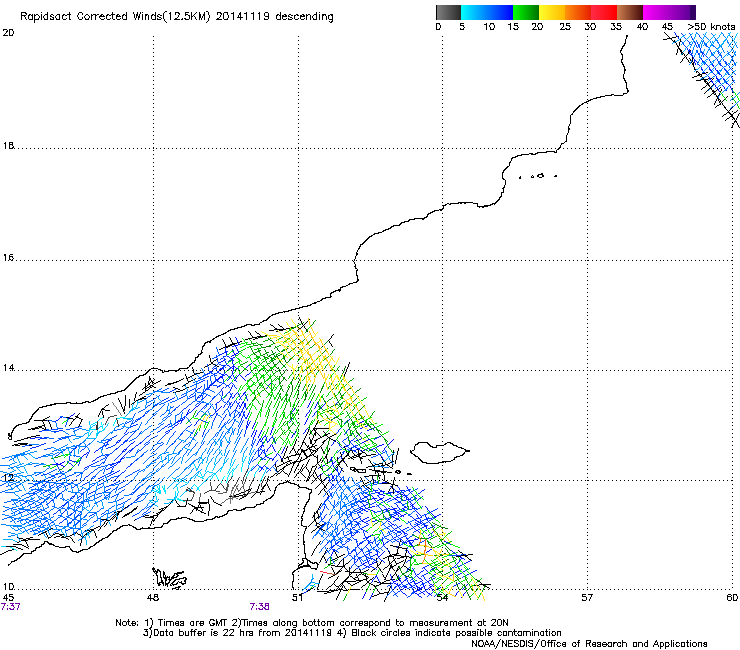Image resolution: width=740 pixels, height=650 pixels.
Task: Click the '45' label under the color bar
Action: click(667, 27)
